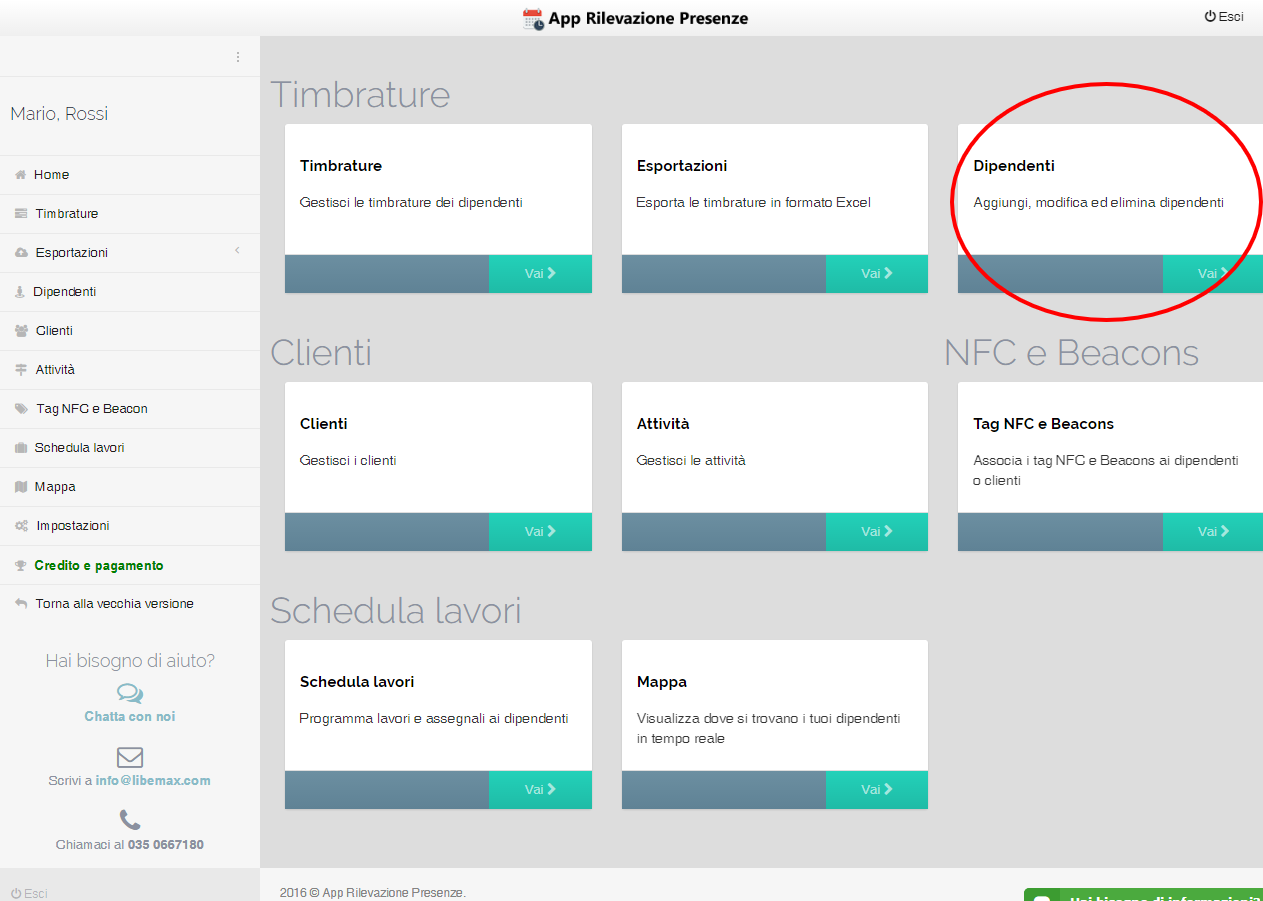Open Schedula lavori in the sidebar menu
This screenshot has width=1263, height=901.
pyautogui.click(x=79, y=448)
